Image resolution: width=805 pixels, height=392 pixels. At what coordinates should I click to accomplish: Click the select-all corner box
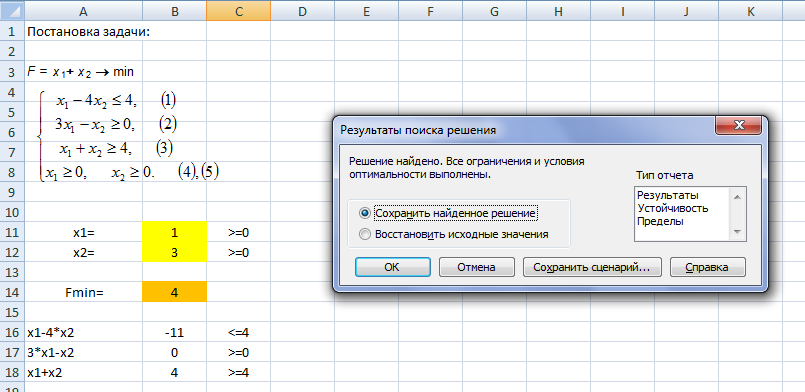[11, 11]
